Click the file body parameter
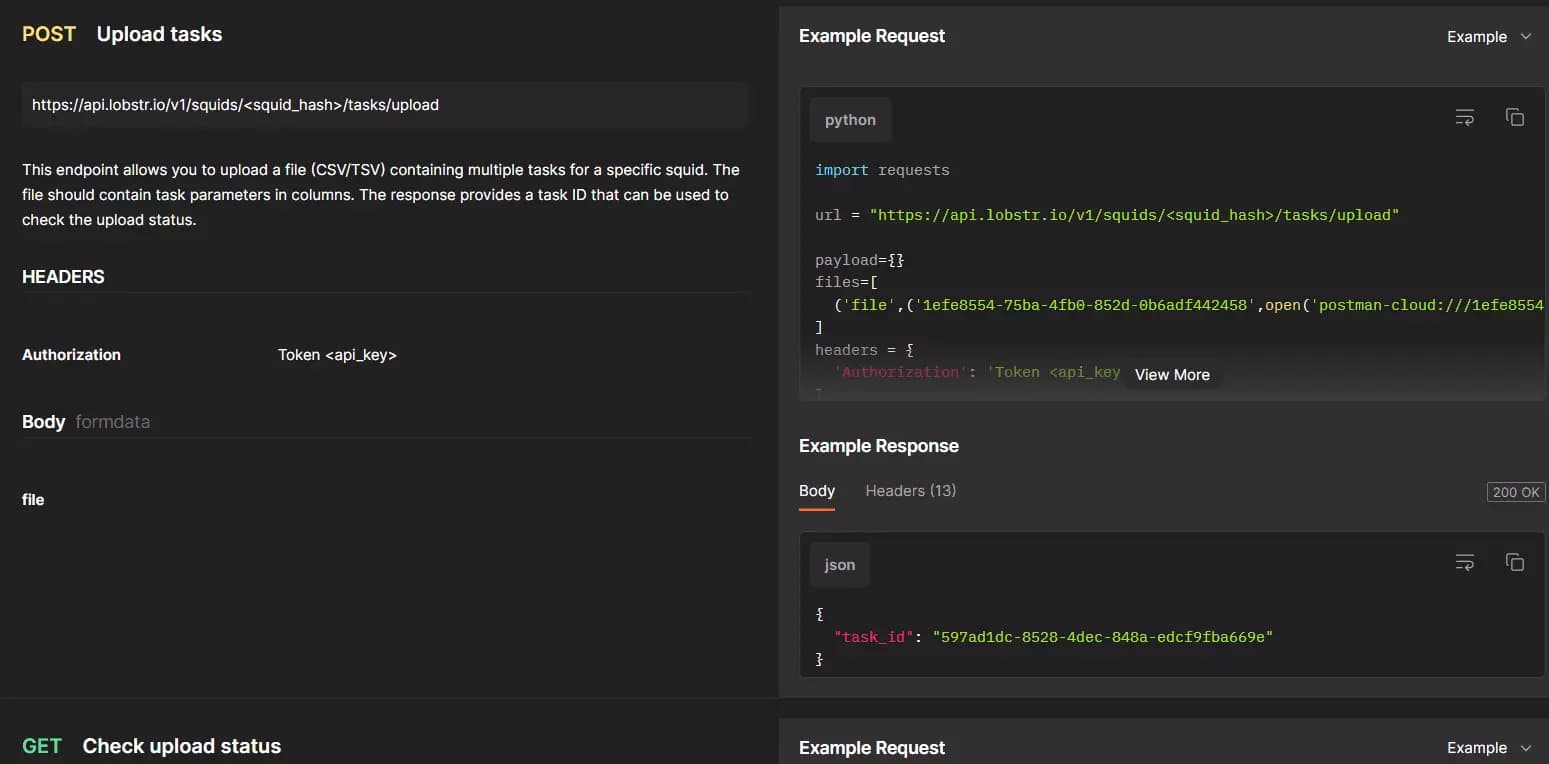 33,500
